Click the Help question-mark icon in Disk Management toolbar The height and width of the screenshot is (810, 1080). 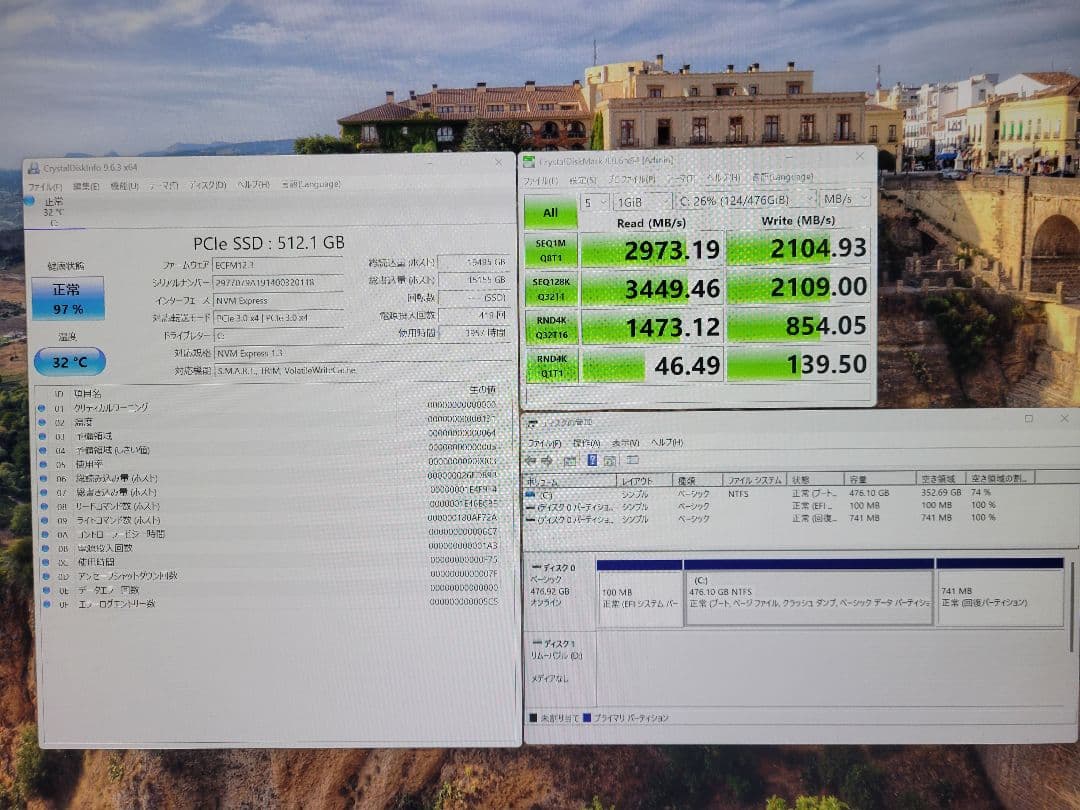tap(592, 460)
